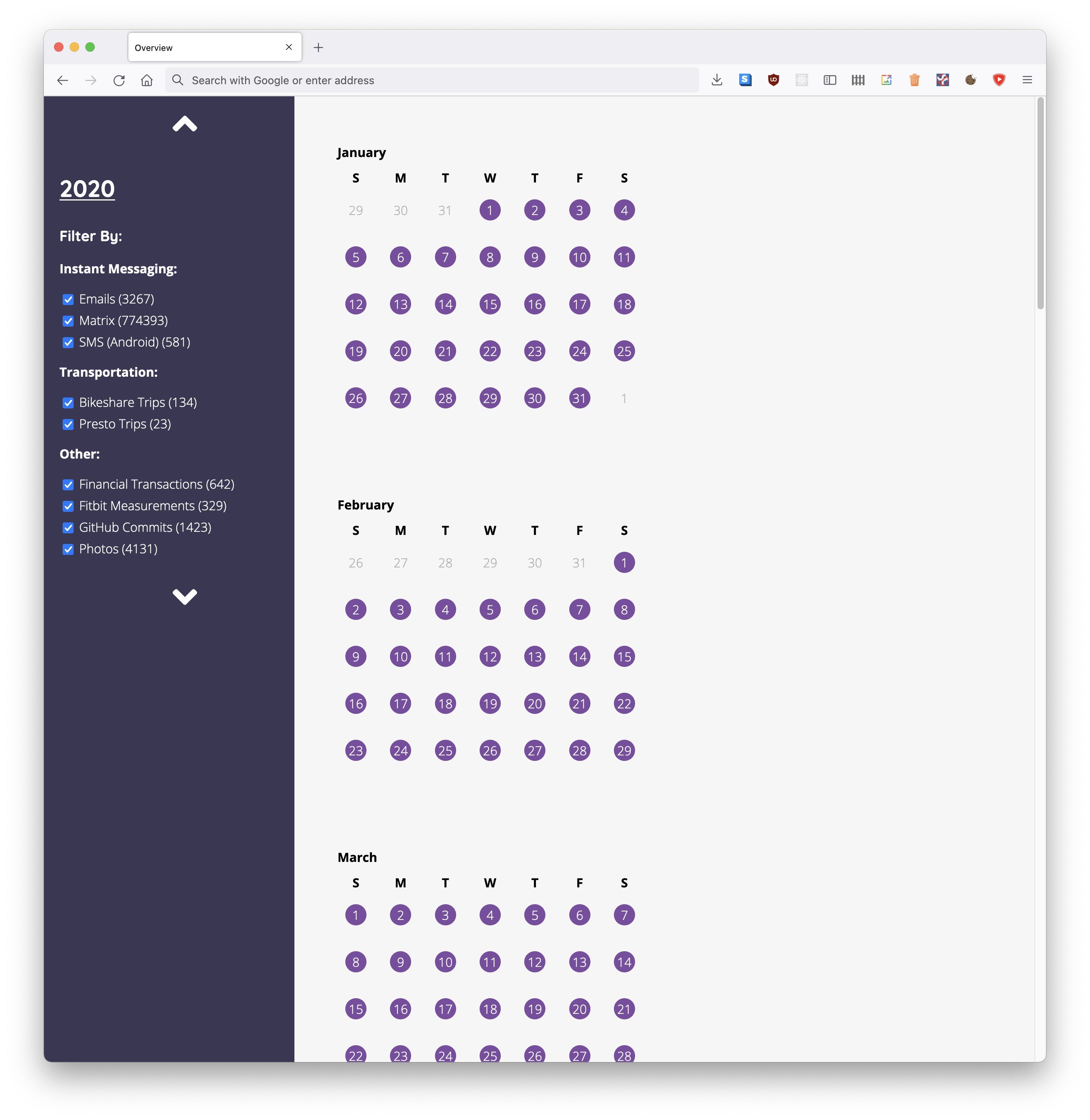Select February 29 day circle

point(624,750)
